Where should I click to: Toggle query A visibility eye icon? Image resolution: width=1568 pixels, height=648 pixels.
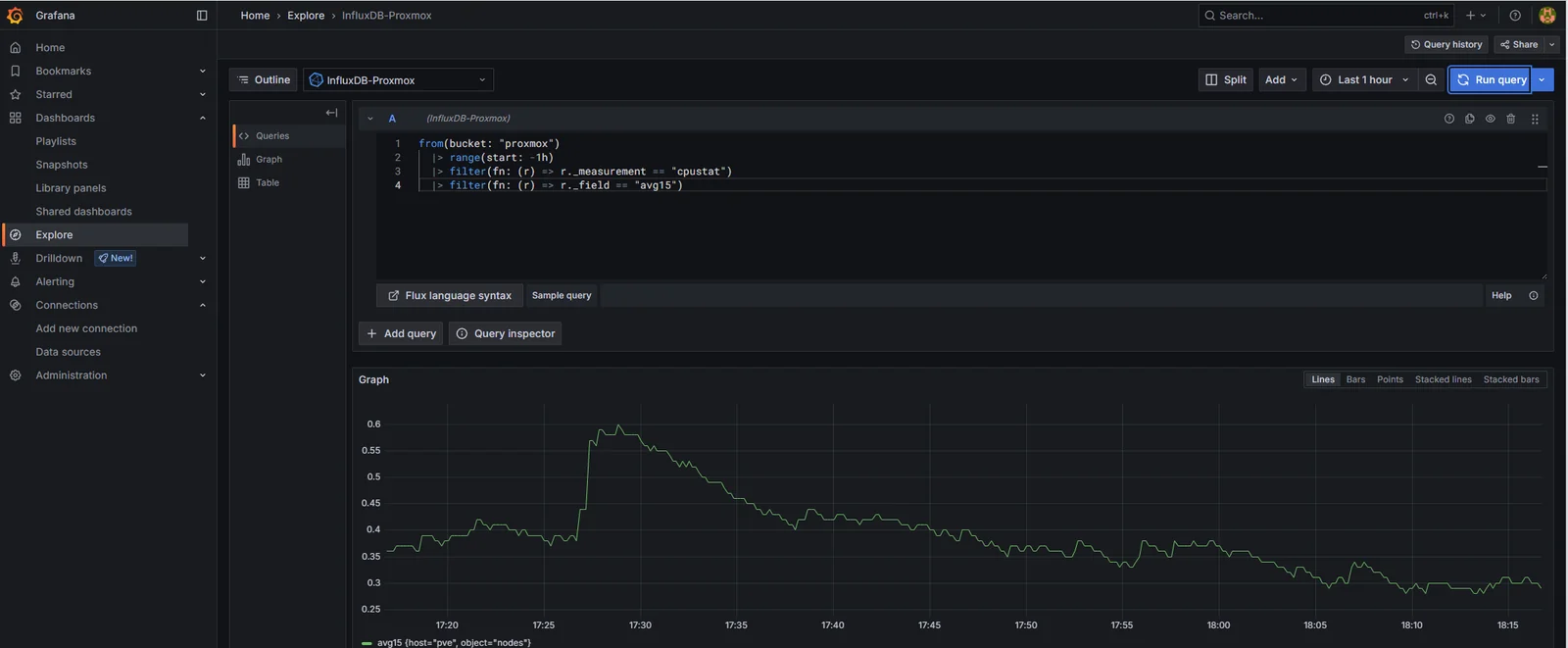coord(1491,119)
